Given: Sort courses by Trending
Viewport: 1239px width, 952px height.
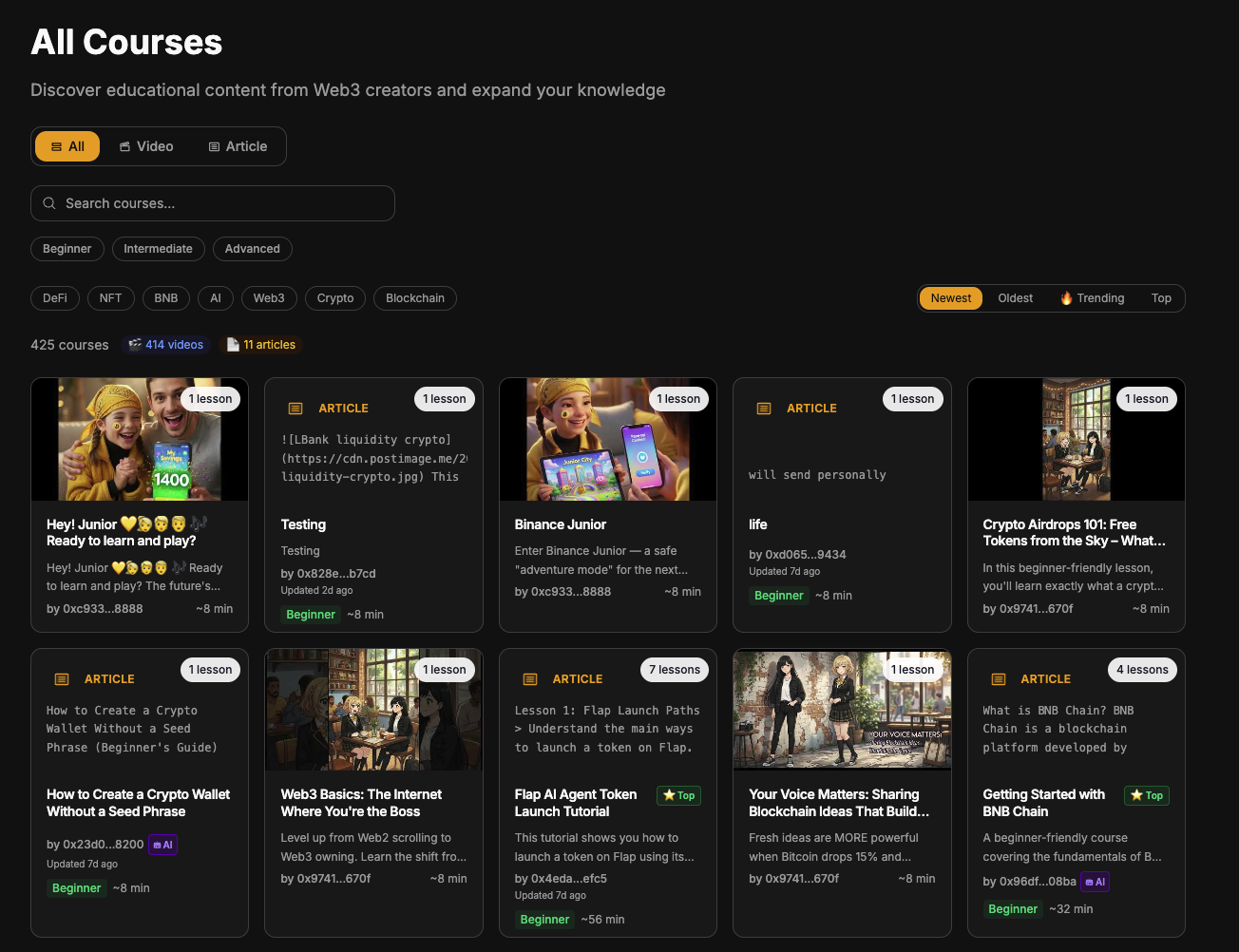Looking at the screenshot, I should pyautogui.click(x=1093, y=298).
